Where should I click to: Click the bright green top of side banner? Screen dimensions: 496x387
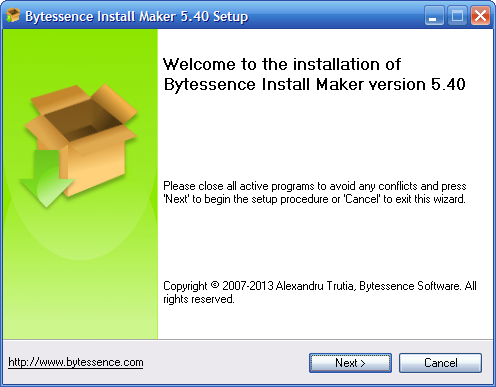coord(80,50)
